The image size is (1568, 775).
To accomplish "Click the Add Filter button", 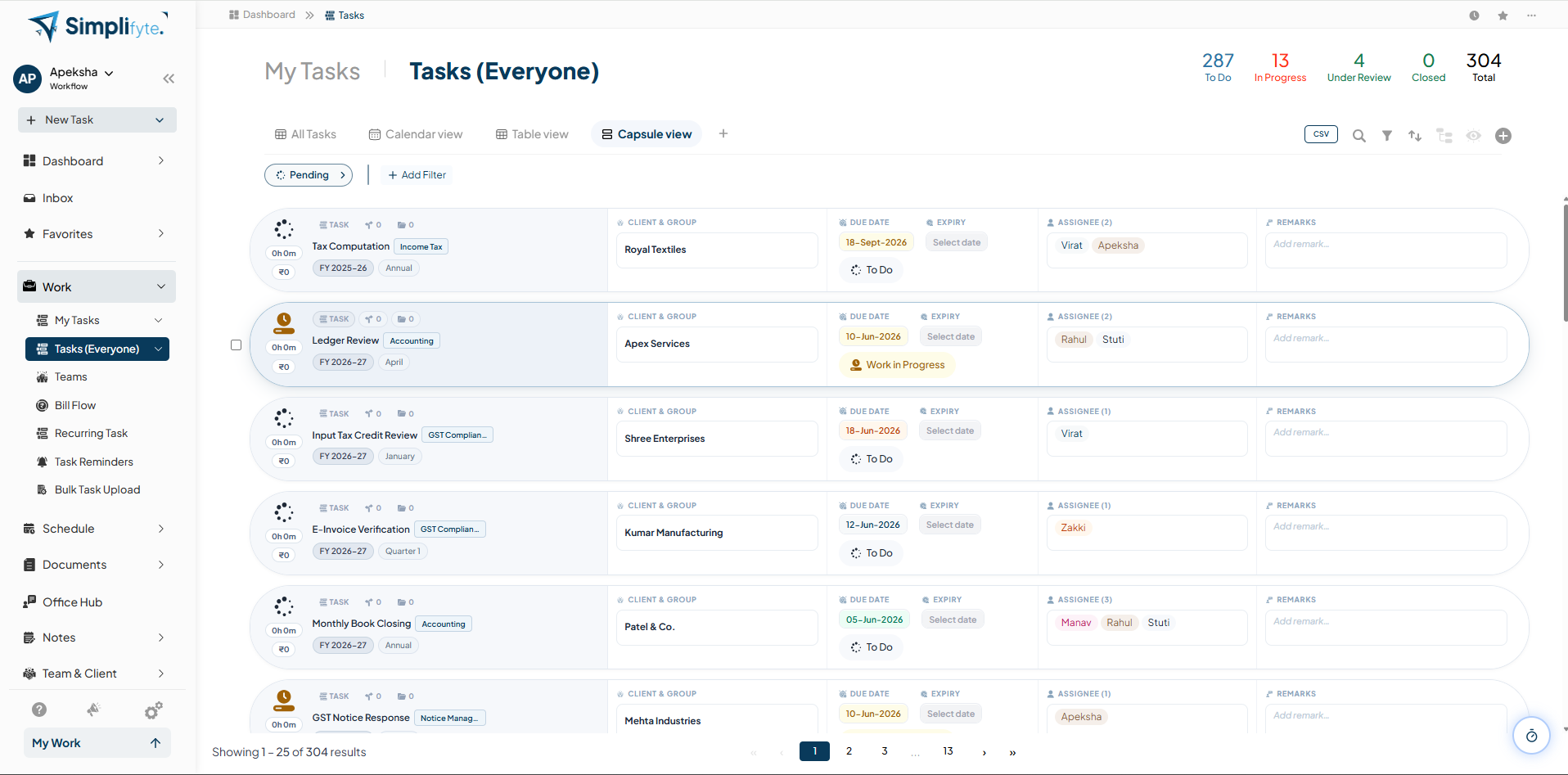I will tap(417, 175).
